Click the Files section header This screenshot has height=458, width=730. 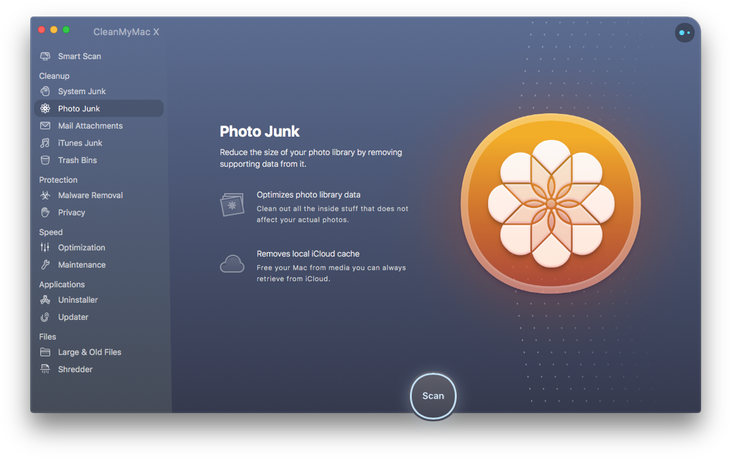[47, 337]
